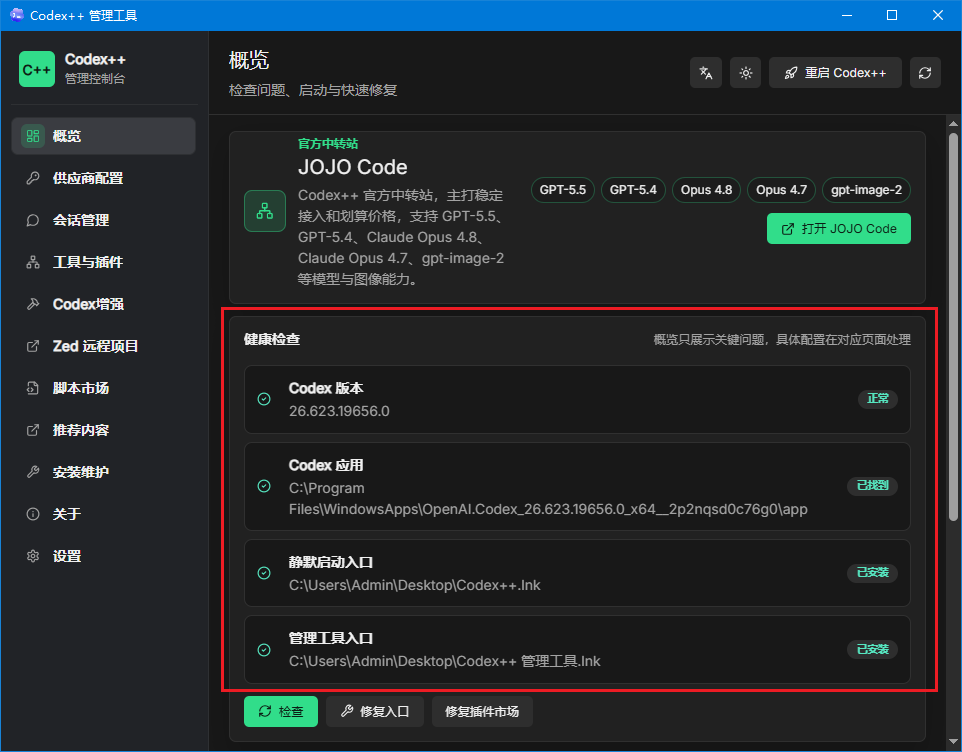The height and width of the screenshot is (752, 962).
Task: Click the vertical scrollbar thumb
Action: 953,327
